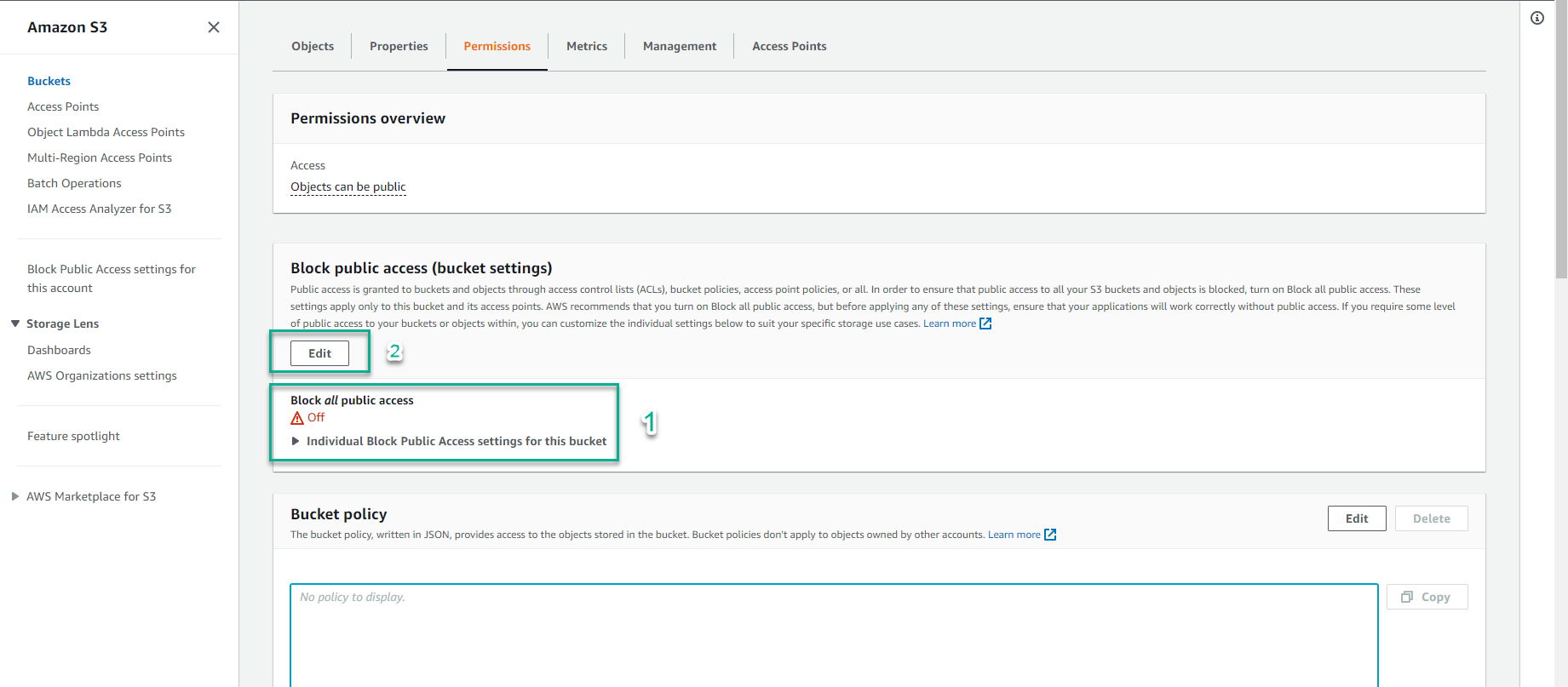Click Learn more under Block public access

[x=950, y=323]
